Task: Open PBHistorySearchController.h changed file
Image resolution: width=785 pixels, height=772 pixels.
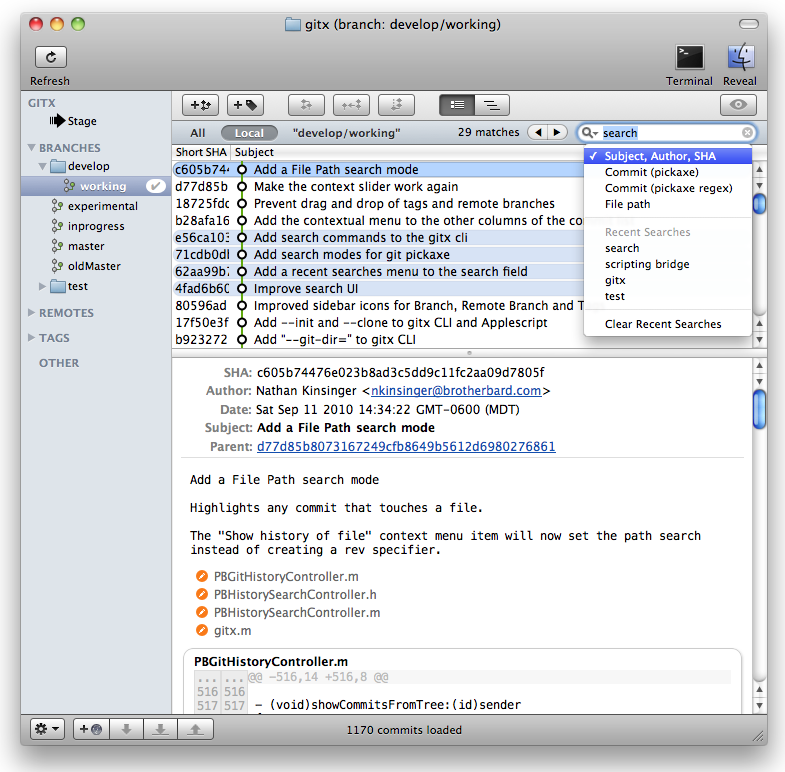Action: [295, 595]
